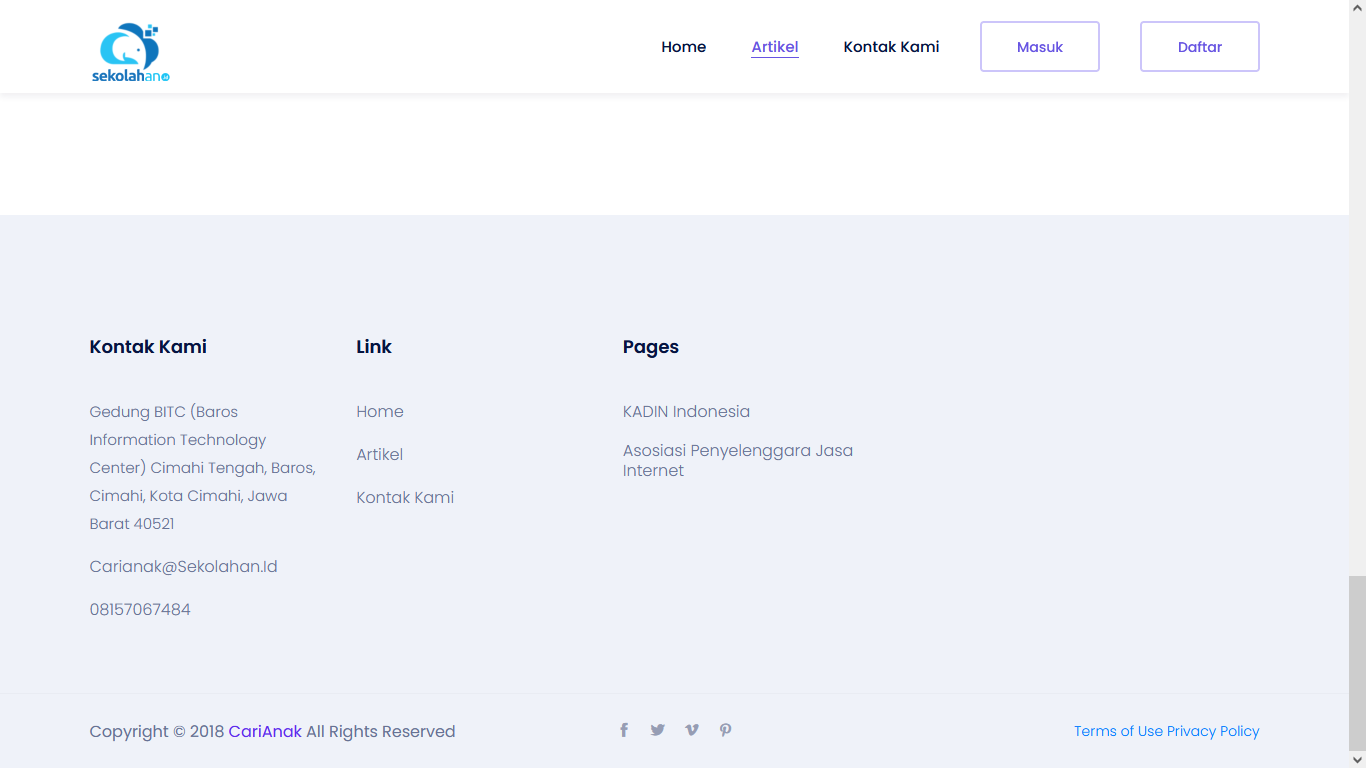Click the footer Kontak Kami link
The height and width of the screenshot is (768, 1366).
click(x=405, y=498)
